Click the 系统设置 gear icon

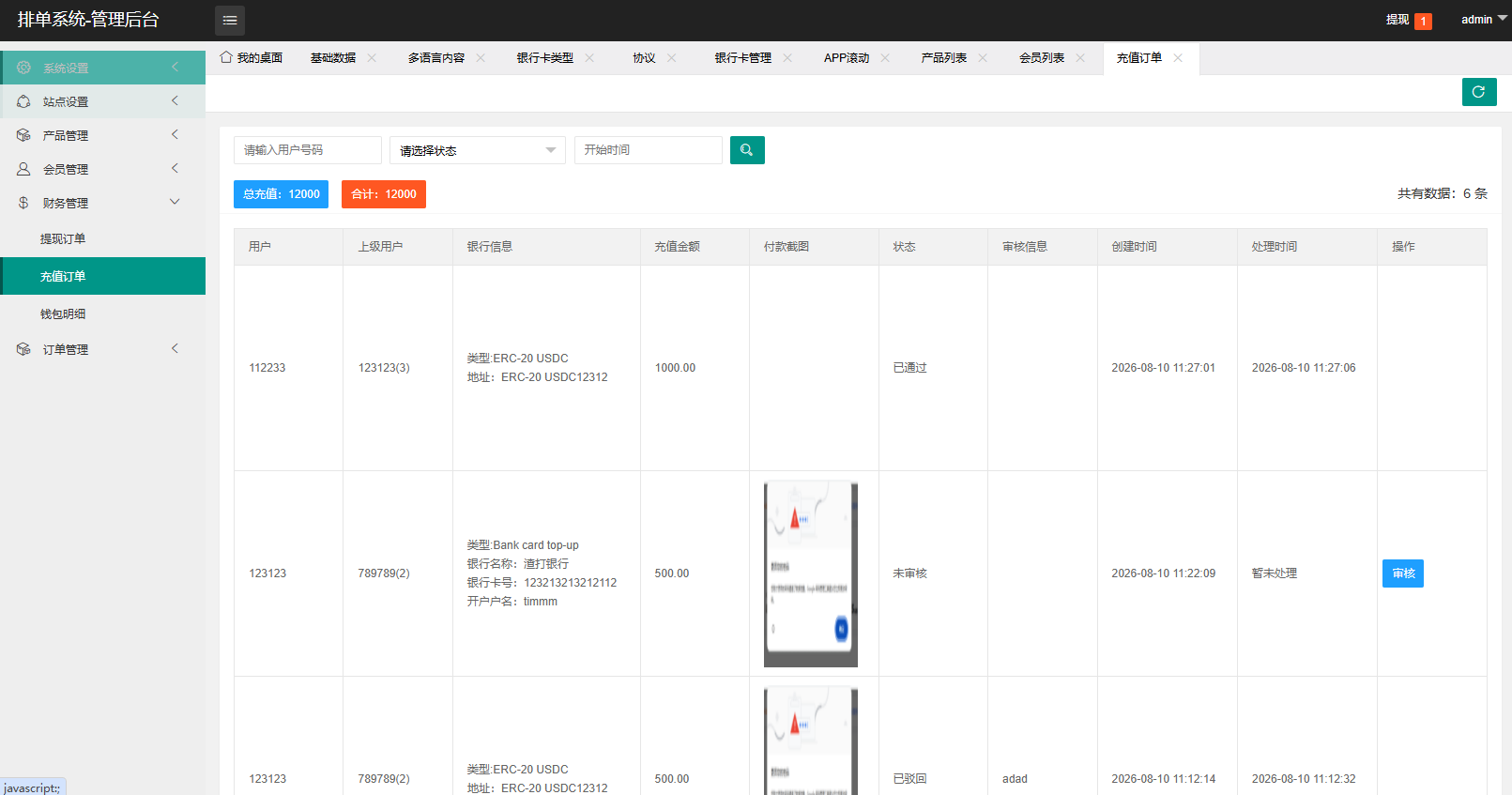[23, 68]
